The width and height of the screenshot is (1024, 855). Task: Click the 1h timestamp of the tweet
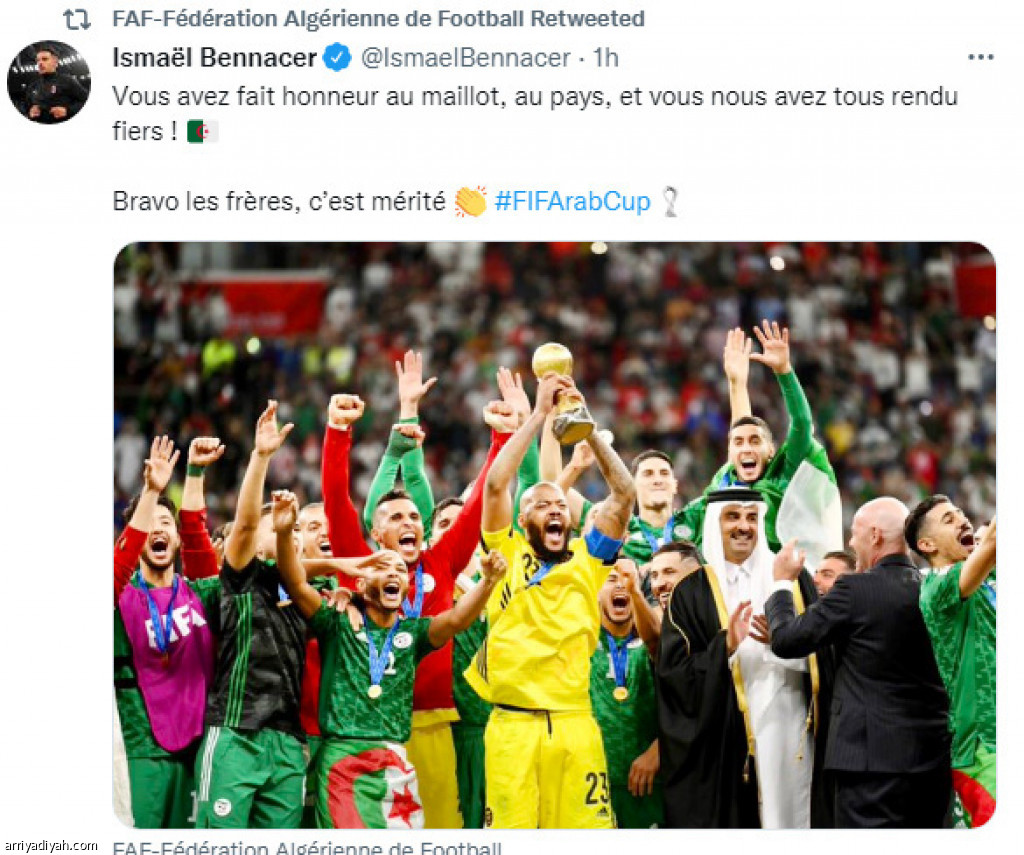pos(605,57)
